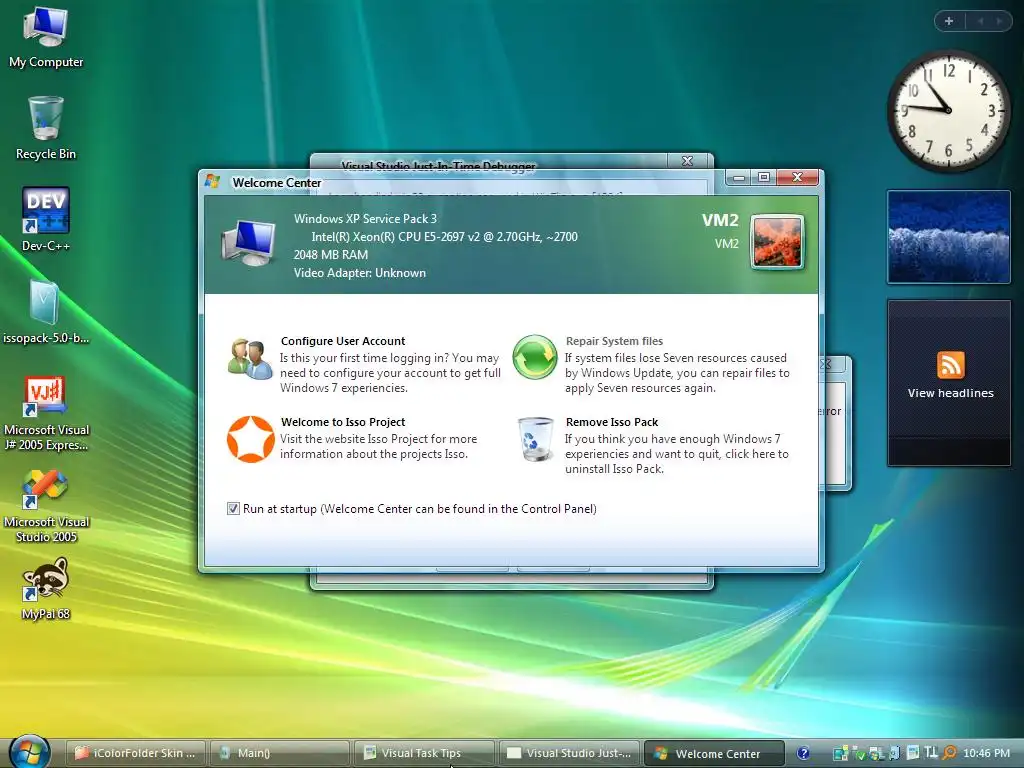Select the Recycle Bin desktop icon

coord(46,129)
